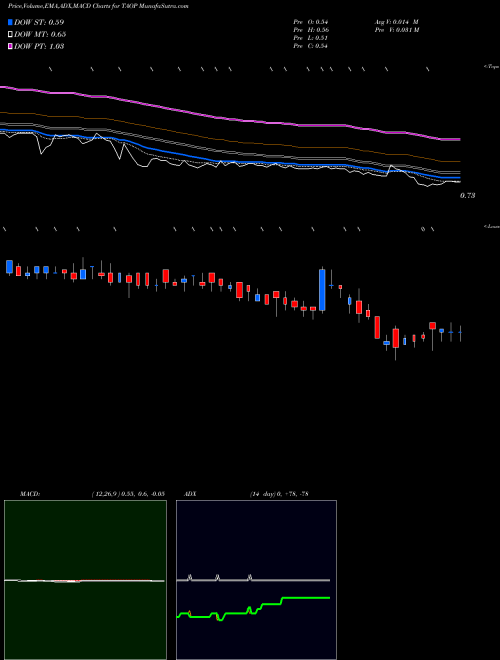Click the 0.73 price label on EMA chart
Screen dimensions: 500x660
pos(468,195)
